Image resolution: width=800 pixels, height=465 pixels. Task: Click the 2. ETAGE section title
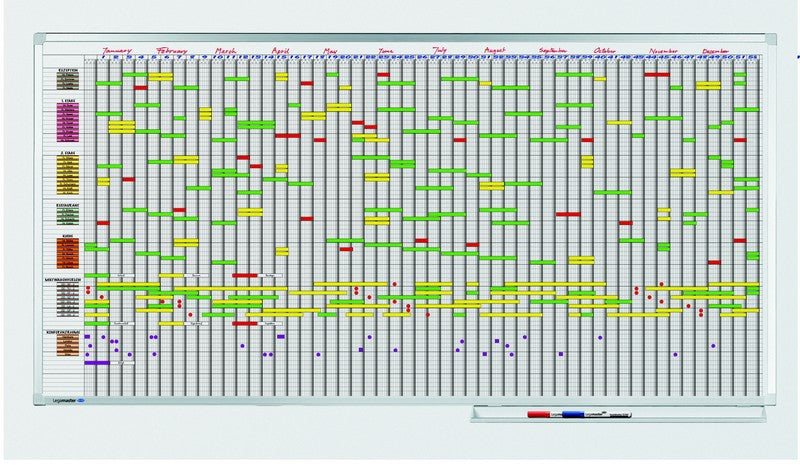(x=68, y=154)
